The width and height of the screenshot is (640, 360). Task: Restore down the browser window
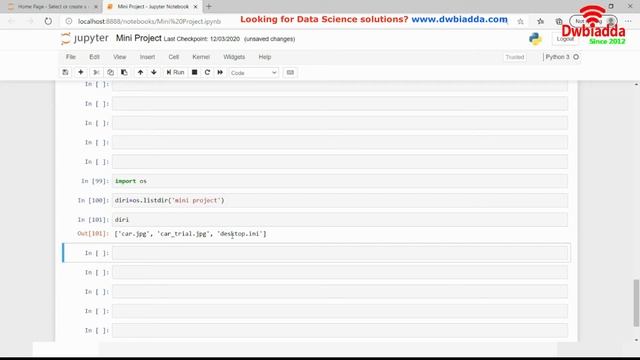(611, 6)
